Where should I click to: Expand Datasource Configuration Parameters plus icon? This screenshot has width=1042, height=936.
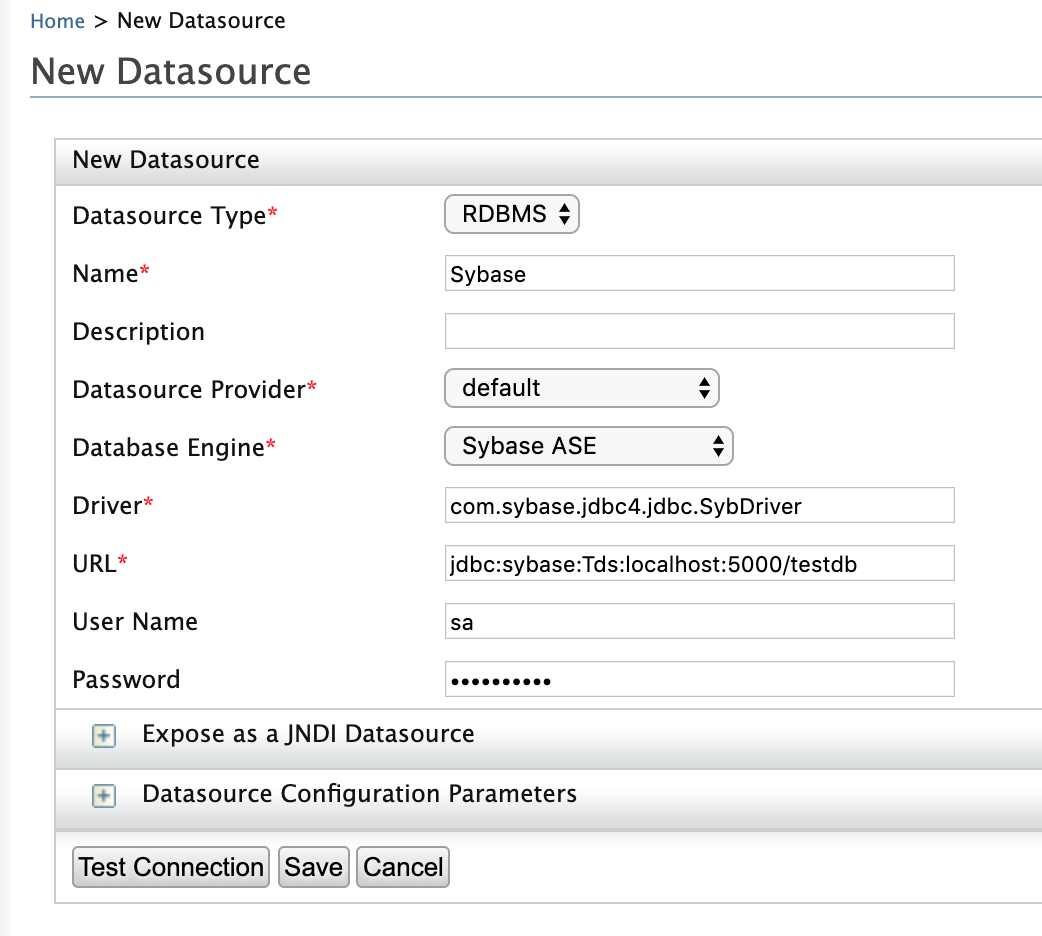tap(104, 796)
